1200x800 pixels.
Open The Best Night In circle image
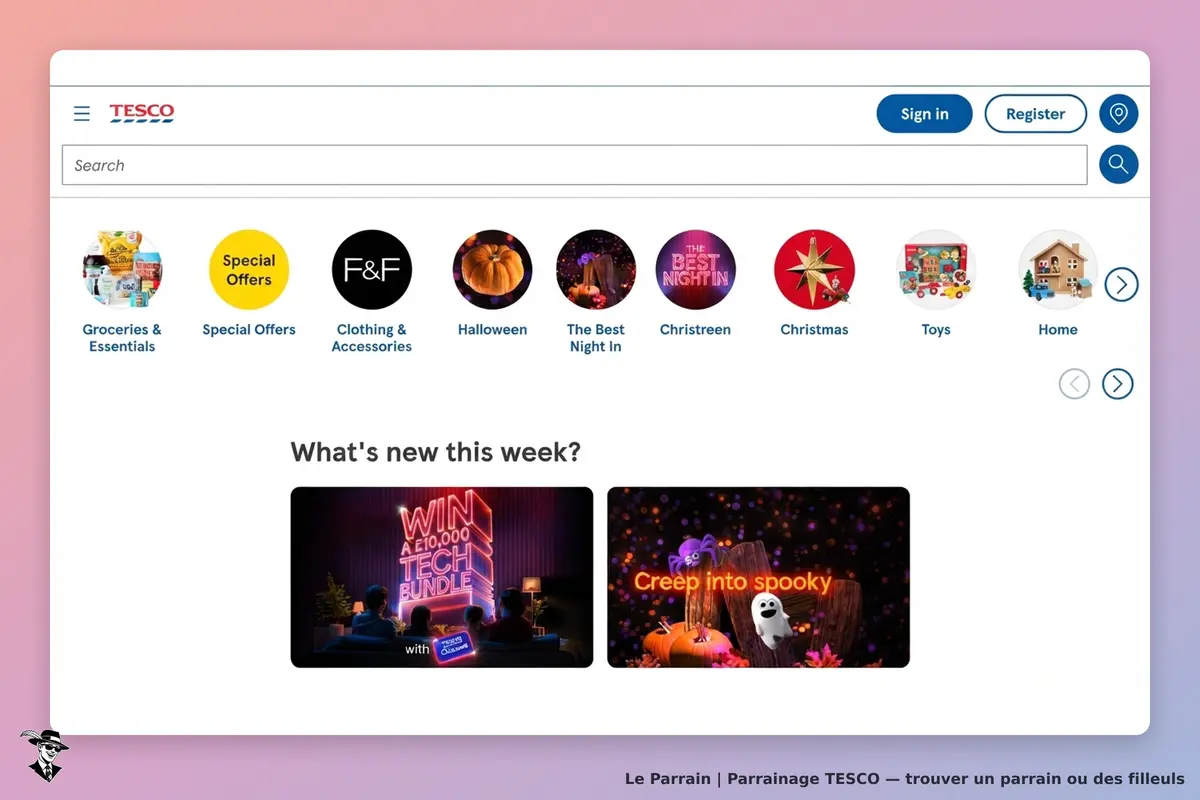coord(596,270)
